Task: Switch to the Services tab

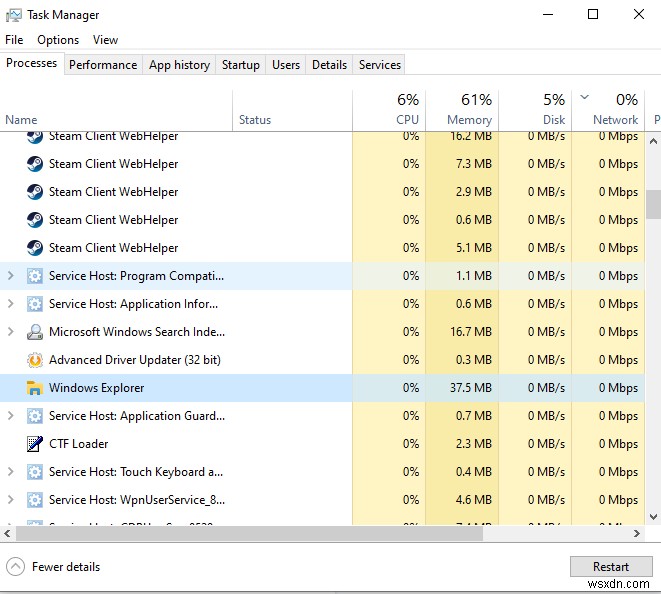Action: [379, 65]
